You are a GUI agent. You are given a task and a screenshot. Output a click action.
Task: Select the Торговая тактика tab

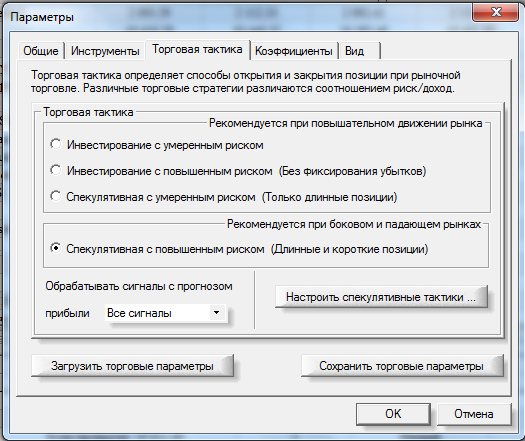[x=197, y=50]
